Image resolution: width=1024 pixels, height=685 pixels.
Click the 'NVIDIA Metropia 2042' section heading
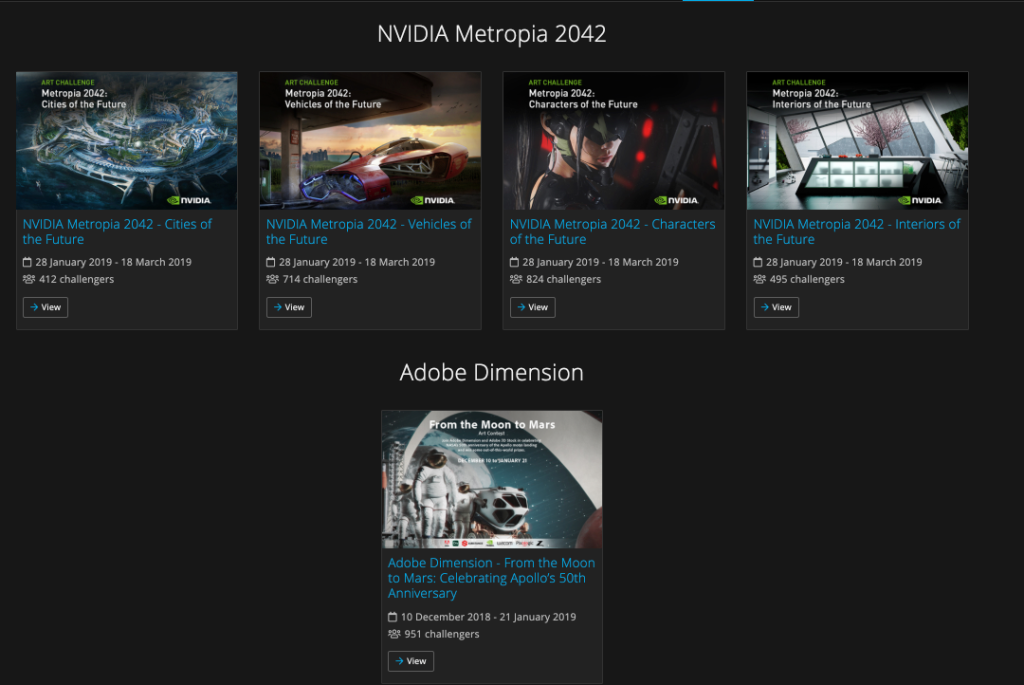pos(492,34)
